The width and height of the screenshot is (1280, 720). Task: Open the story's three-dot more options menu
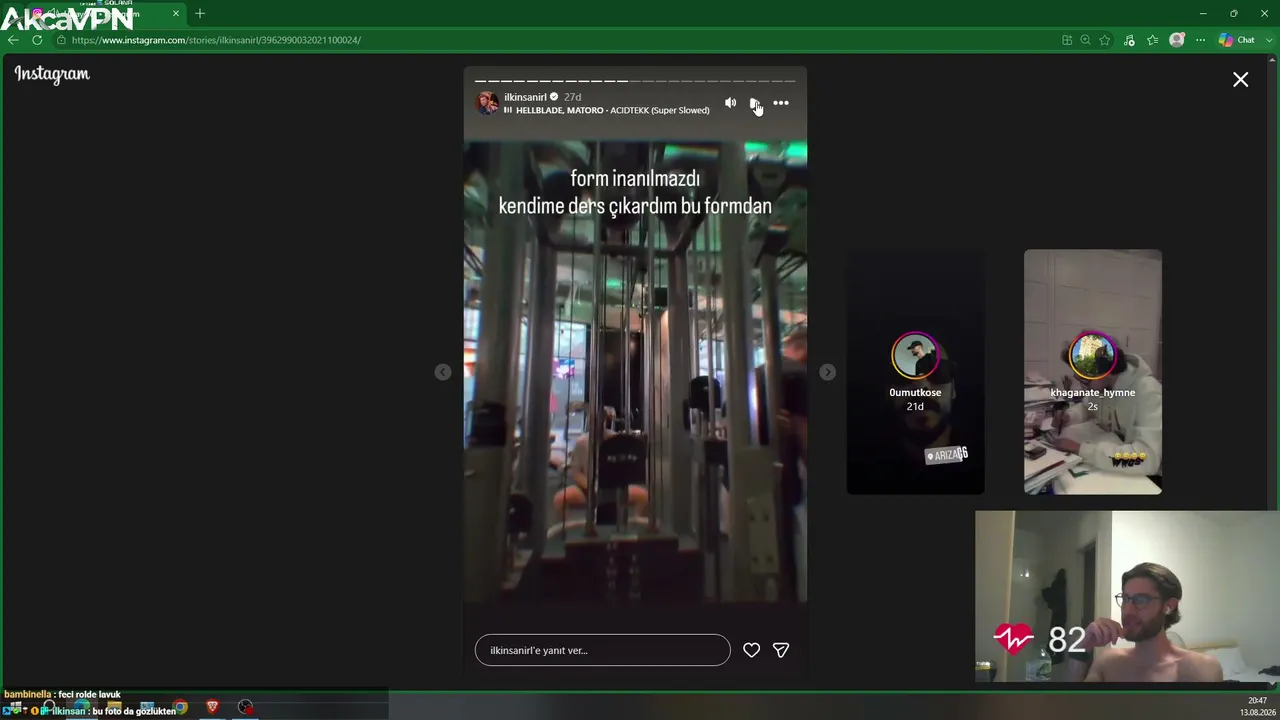(x=781, y=103)
